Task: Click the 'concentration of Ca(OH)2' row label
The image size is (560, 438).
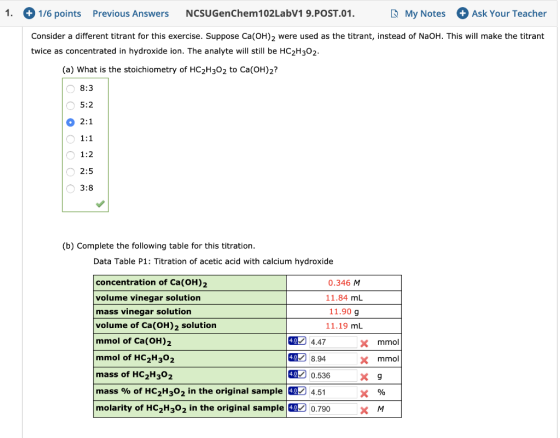Action: (151, 283)
